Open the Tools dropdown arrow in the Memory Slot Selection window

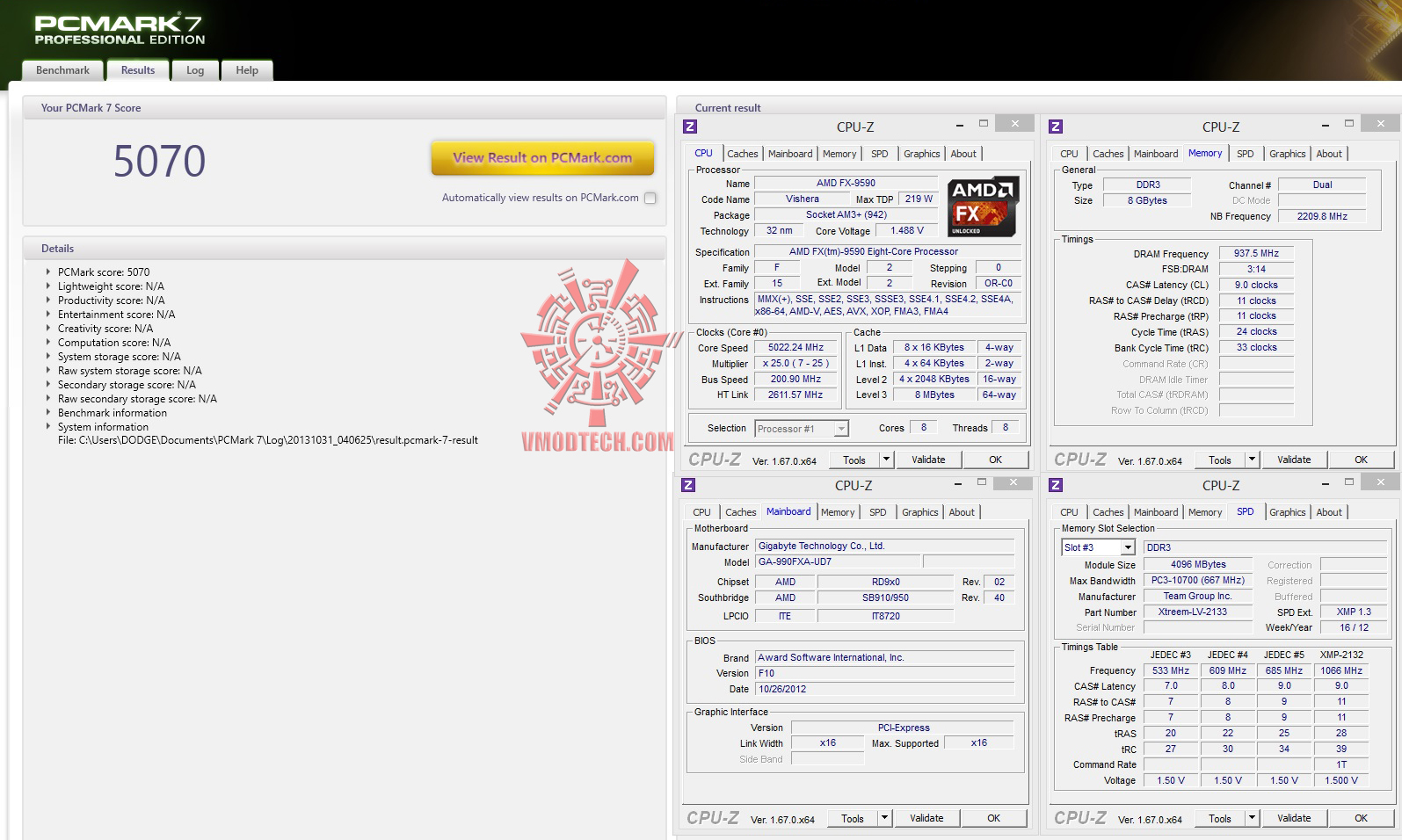coord(1252,818)
